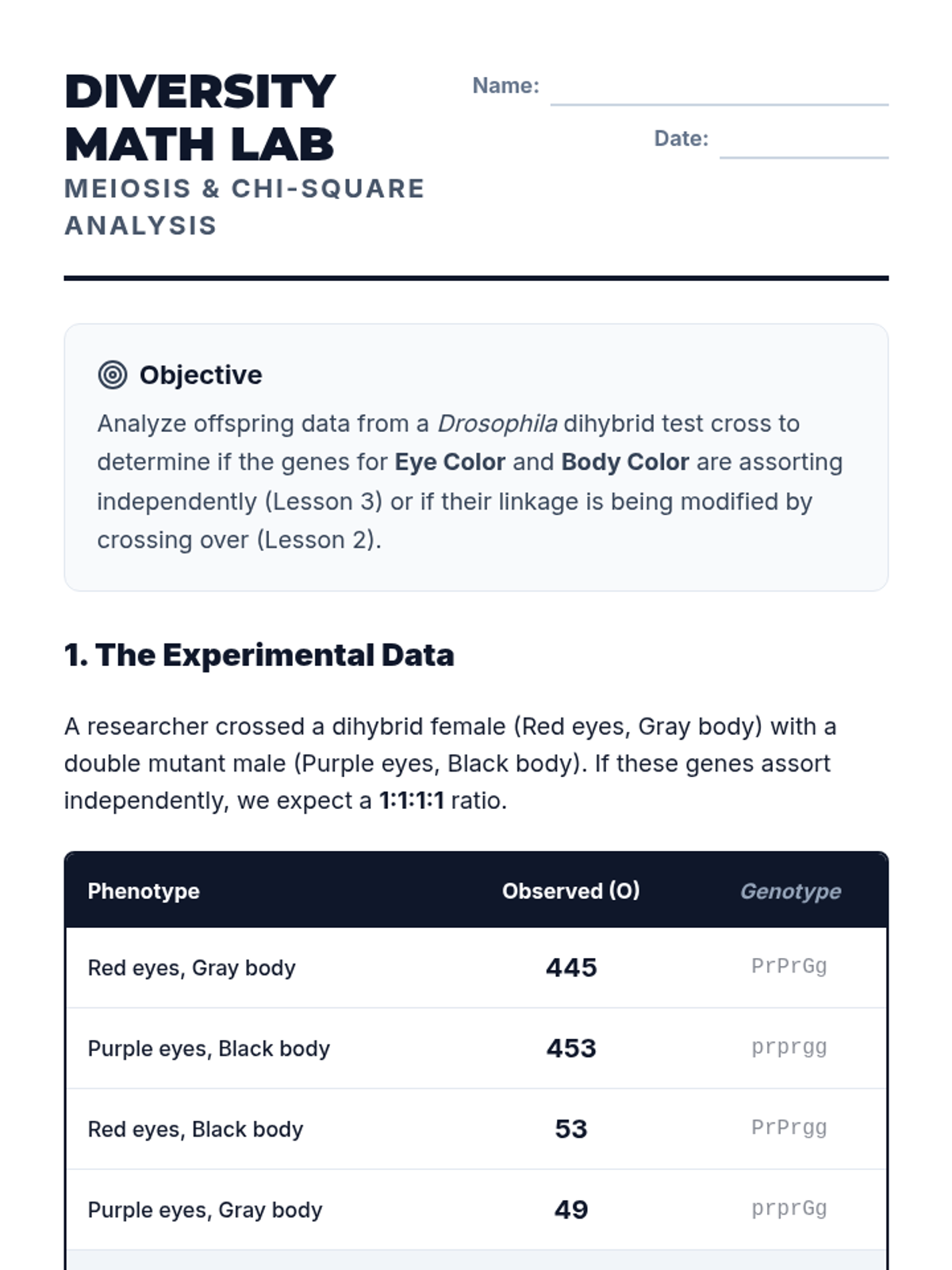Click the Observed (O) column header
952x1270 pixels.
point(570,891)
